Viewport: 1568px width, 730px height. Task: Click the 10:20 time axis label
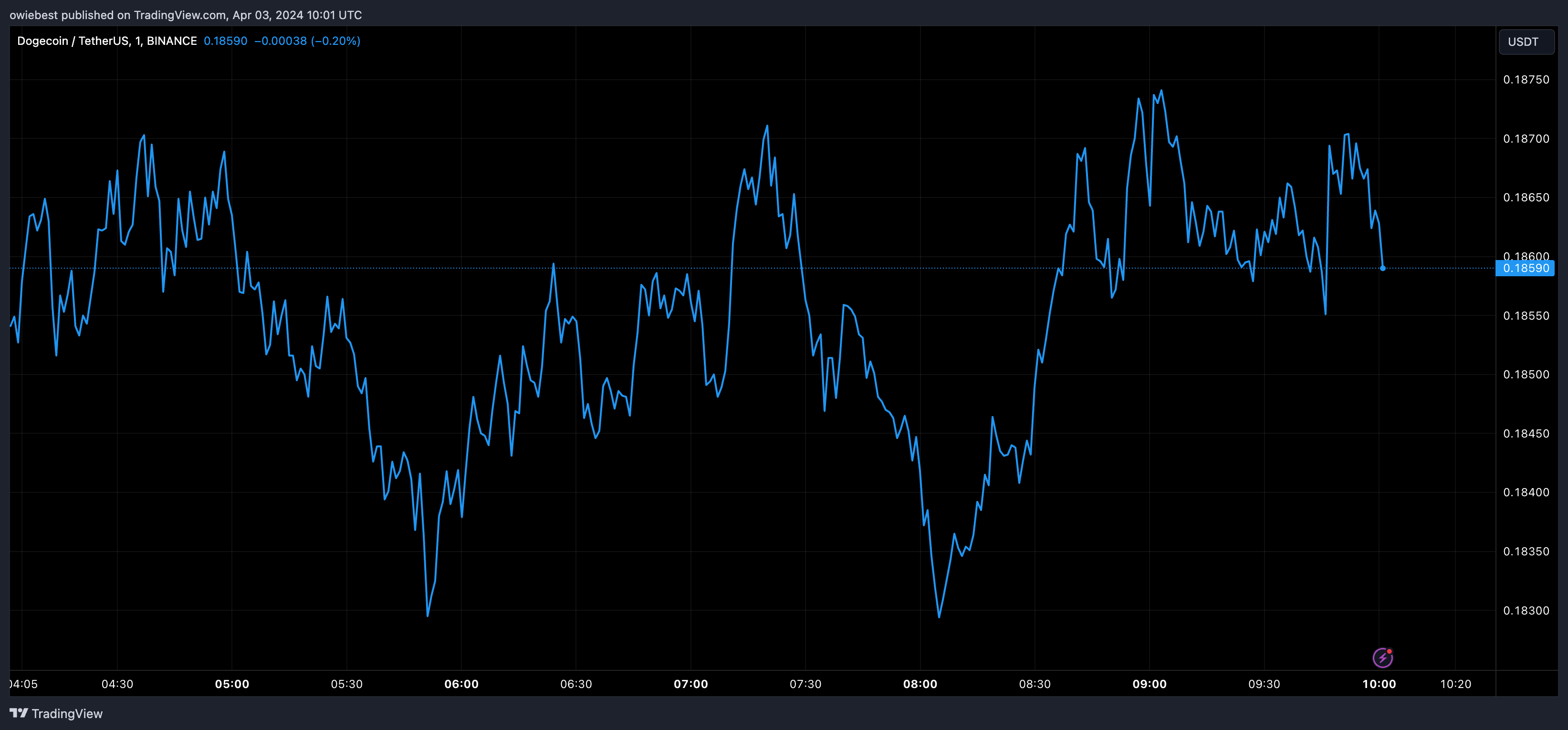click(x=1455, y=684)
